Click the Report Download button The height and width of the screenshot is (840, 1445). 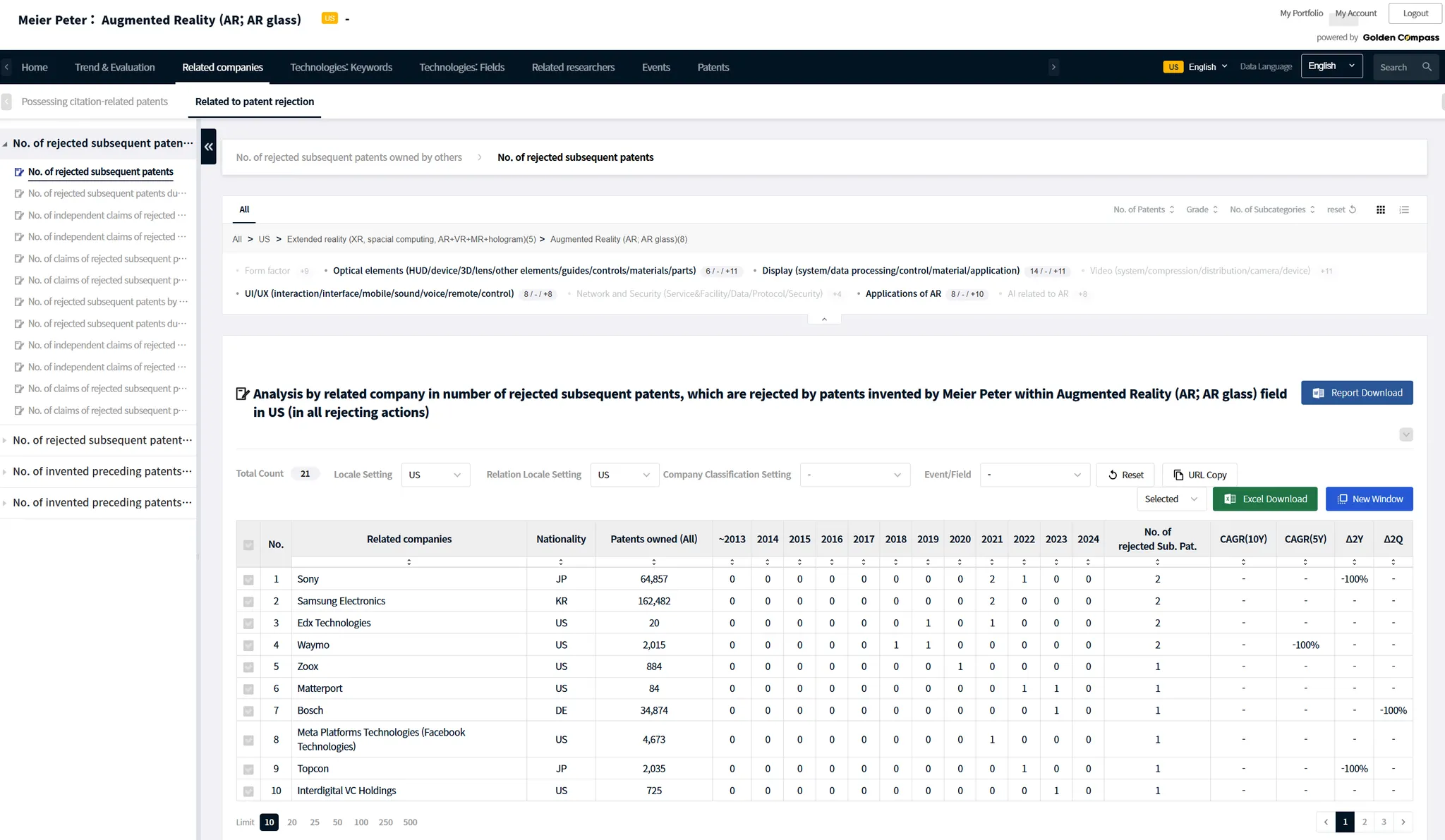tap(1357, 393)
